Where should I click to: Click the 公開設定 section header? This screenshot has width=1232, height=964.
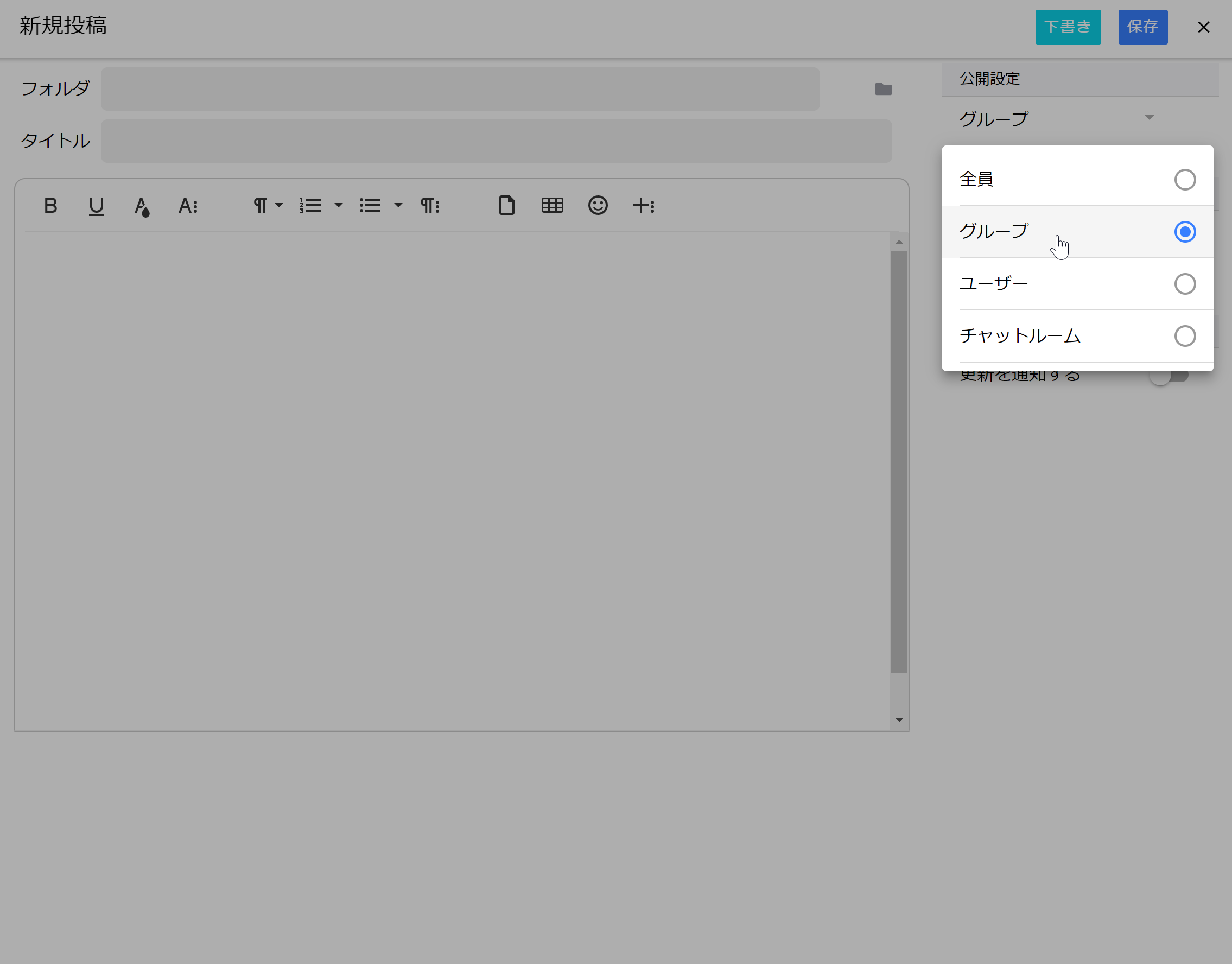click(1080, 79)
